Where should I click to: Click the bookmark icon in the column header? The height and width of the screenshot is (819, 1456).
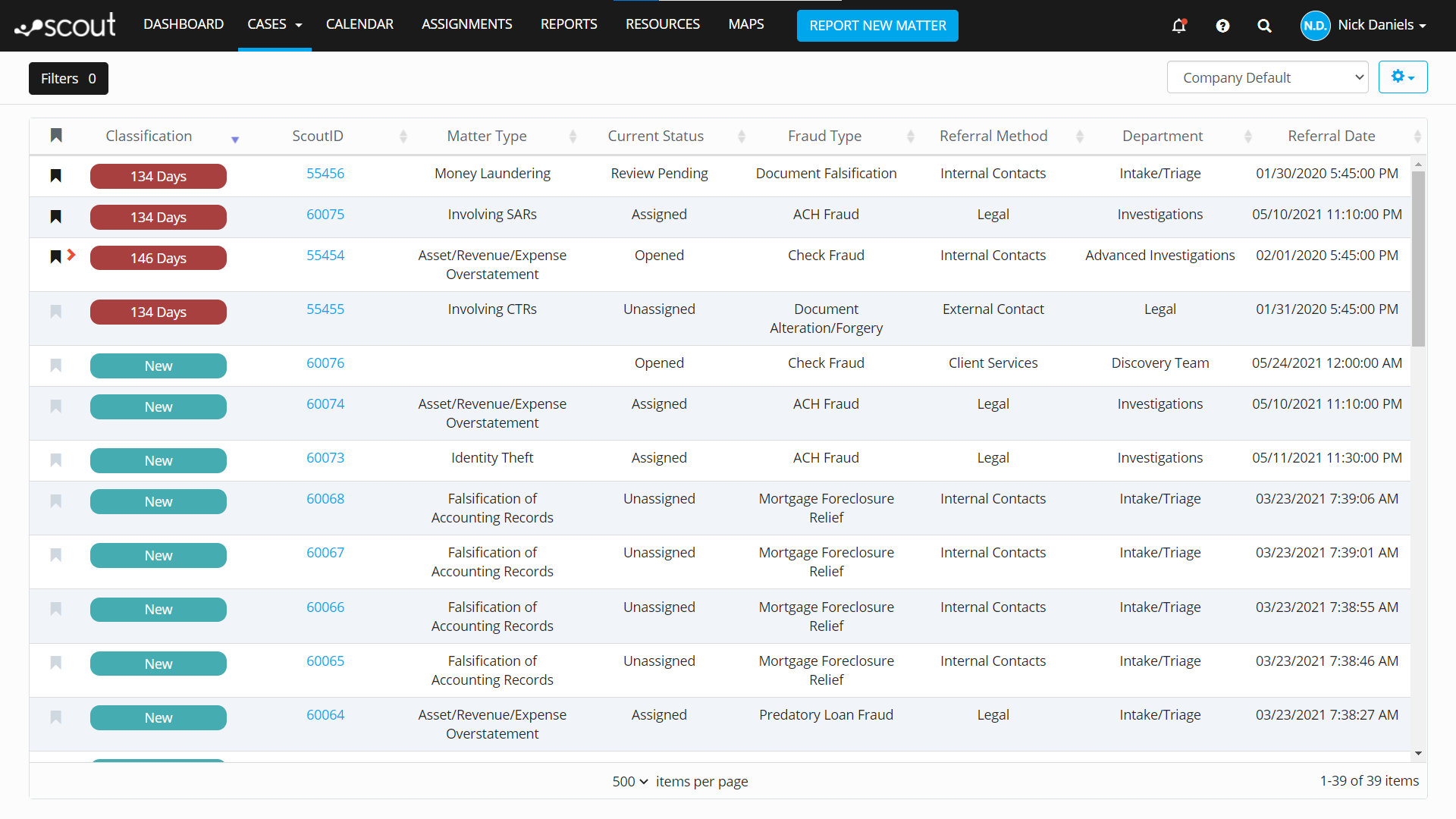click(56, 136)
